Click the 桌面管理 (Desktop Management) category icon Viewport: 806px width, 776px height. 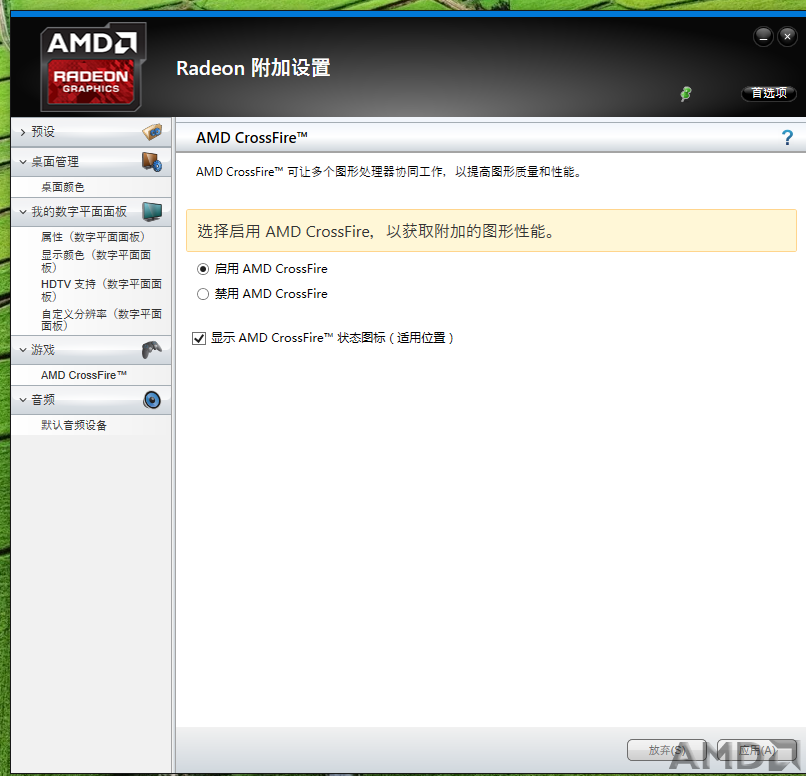pos(152,162)
